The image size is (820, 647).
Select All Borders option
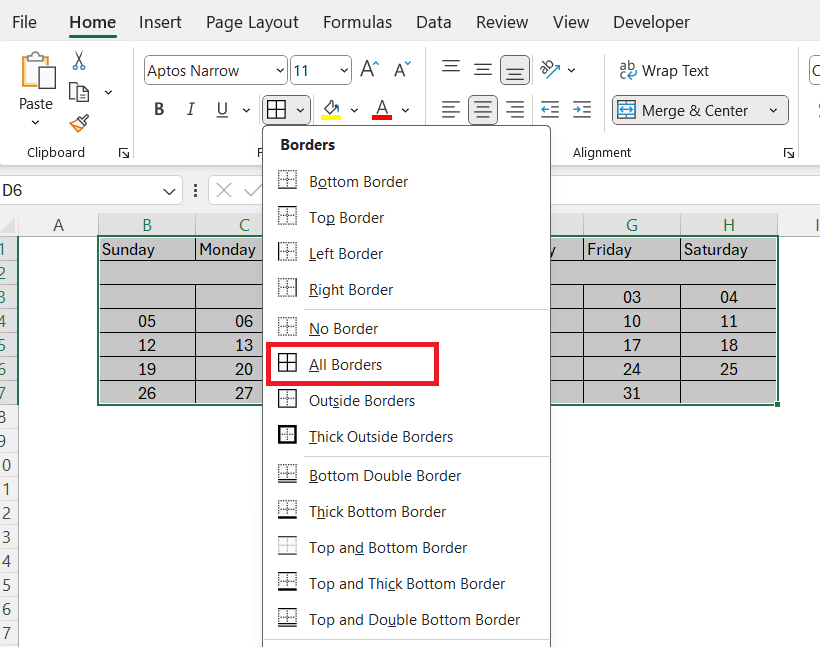click(407, 365)
